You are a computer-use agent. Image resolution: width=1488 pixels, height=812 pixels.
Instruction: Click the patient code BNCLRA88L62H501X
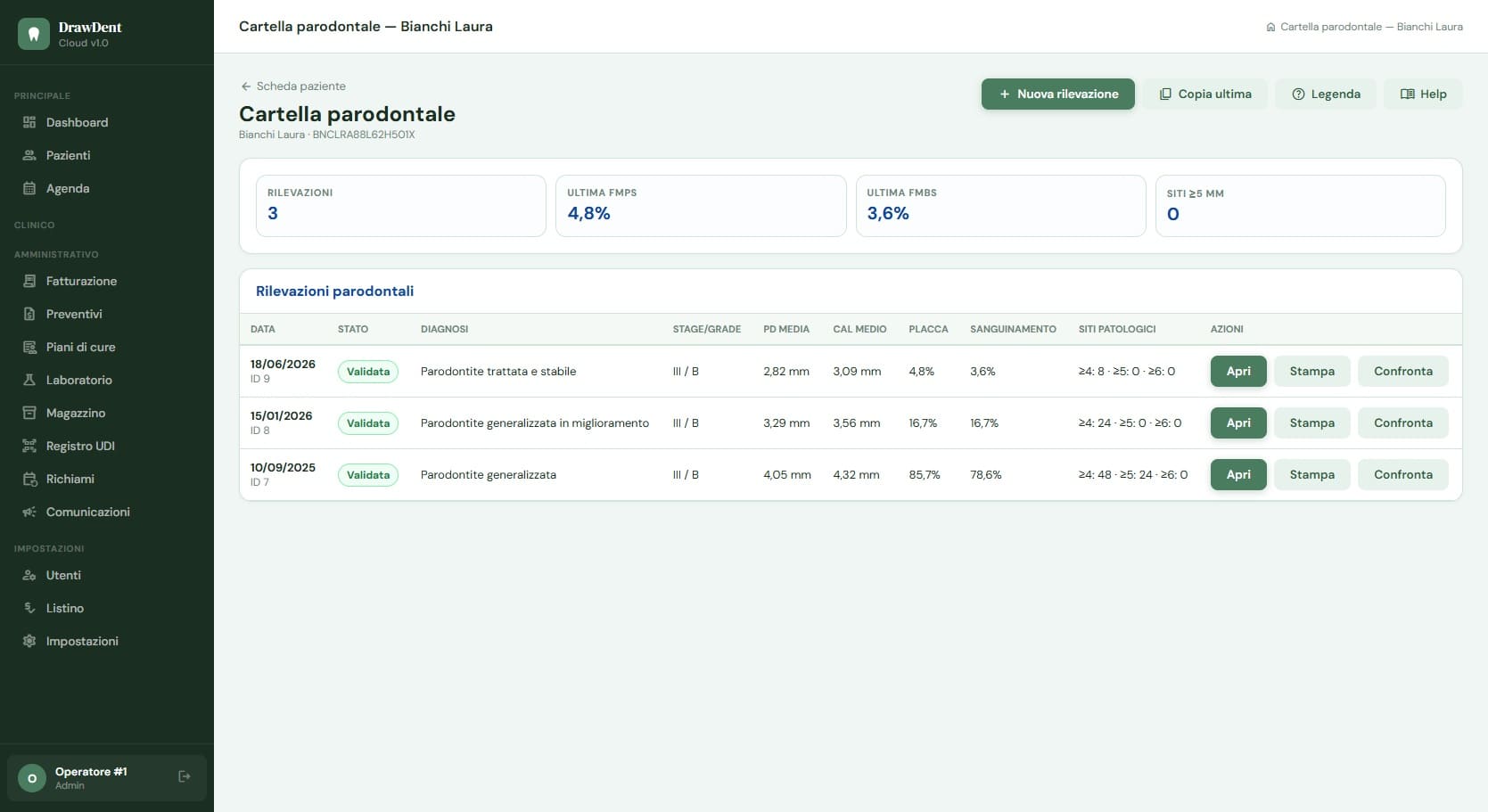pyautogui.click(x=364, y=135)
